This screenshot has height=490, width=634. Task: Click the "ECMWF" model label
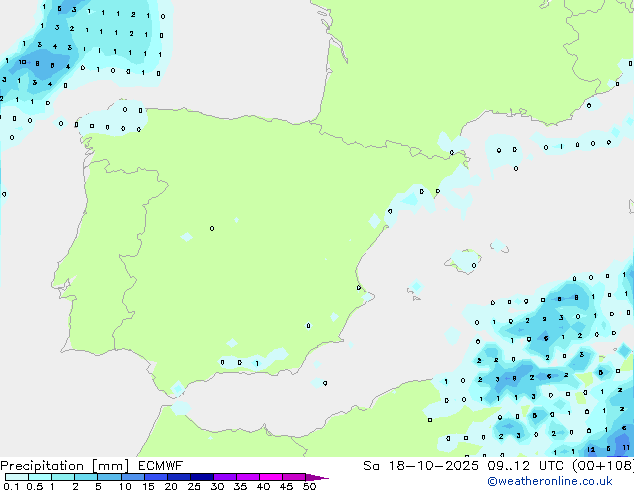[x=161, y=466]
